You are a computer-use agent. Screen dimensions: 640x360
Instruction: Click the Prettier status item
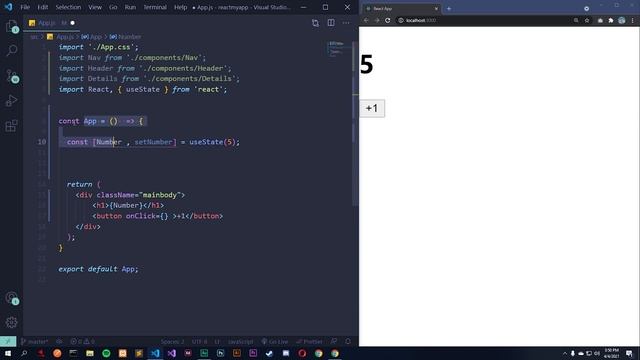point(309,341)
